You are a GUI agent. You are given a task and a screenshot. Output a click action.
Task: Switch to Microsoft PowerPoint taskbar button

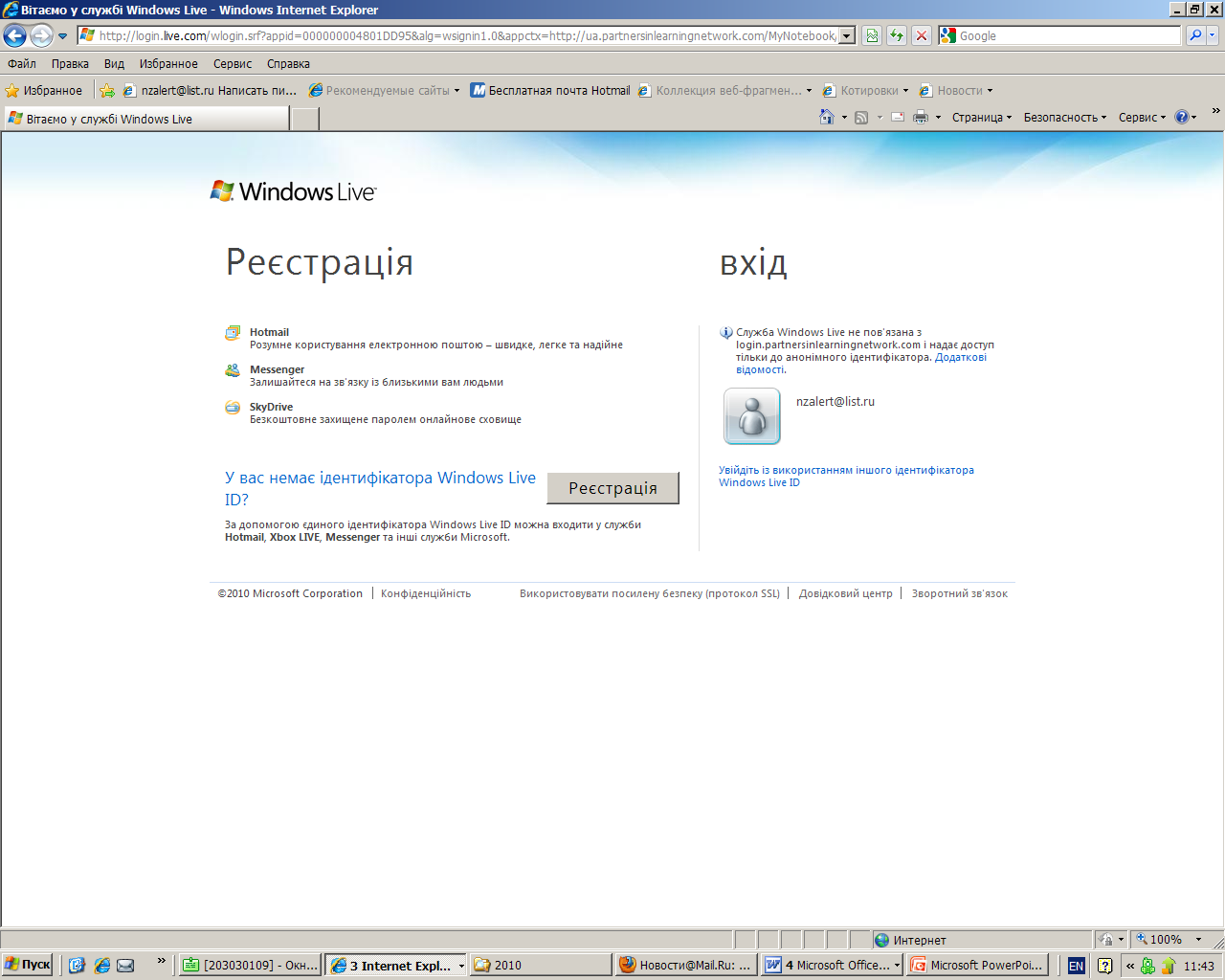click(977, 965)
